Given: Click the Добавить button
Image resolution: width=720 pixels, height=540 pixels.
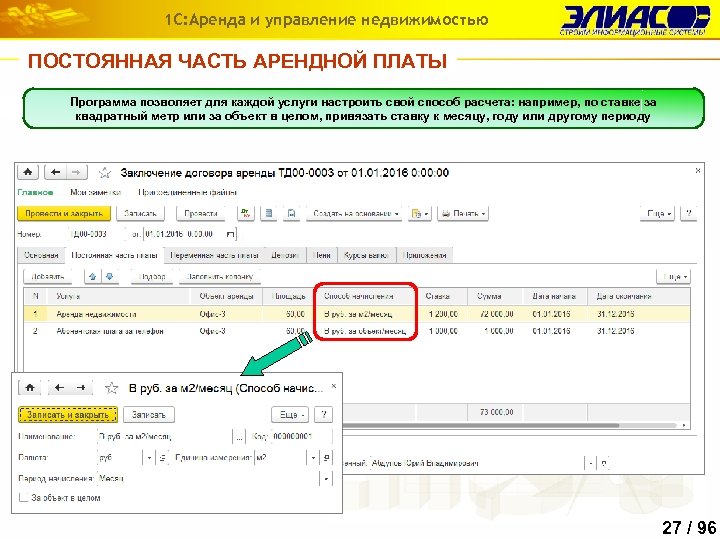Looking at the screenshot, I should pos(48,276).
